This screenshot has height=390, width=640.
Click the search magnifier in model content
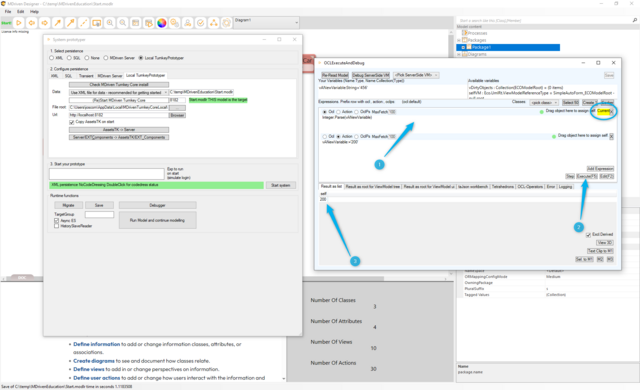(x=635, y=20)
